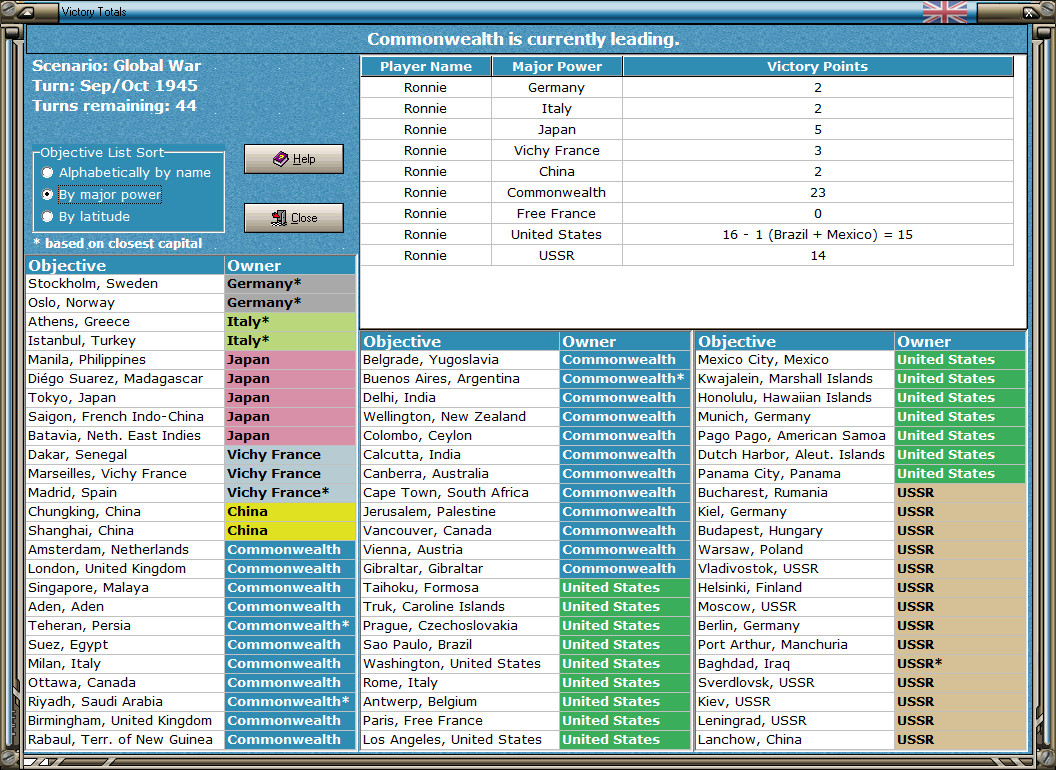
Task: Click Mexico City, Mexico objective
Action: [x=795, y=360]
